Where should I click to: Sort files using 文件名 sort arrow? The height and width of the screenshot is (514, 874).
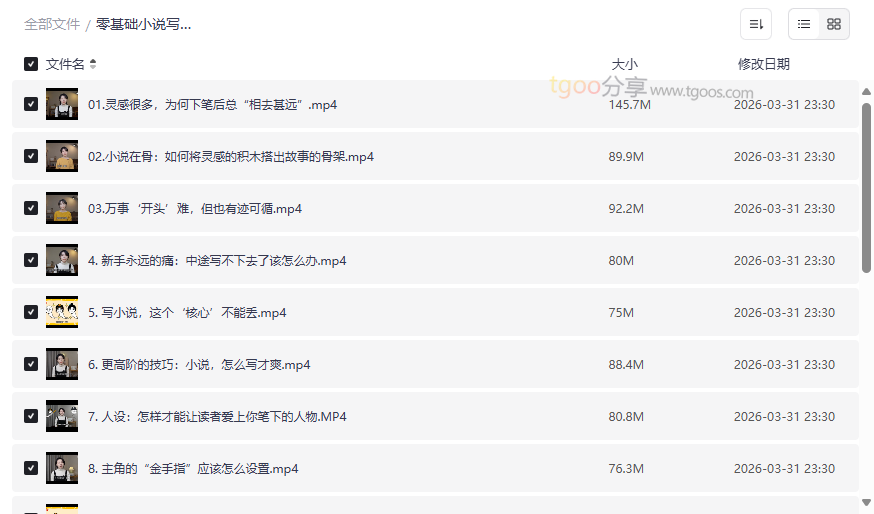[x=93, y=64]
